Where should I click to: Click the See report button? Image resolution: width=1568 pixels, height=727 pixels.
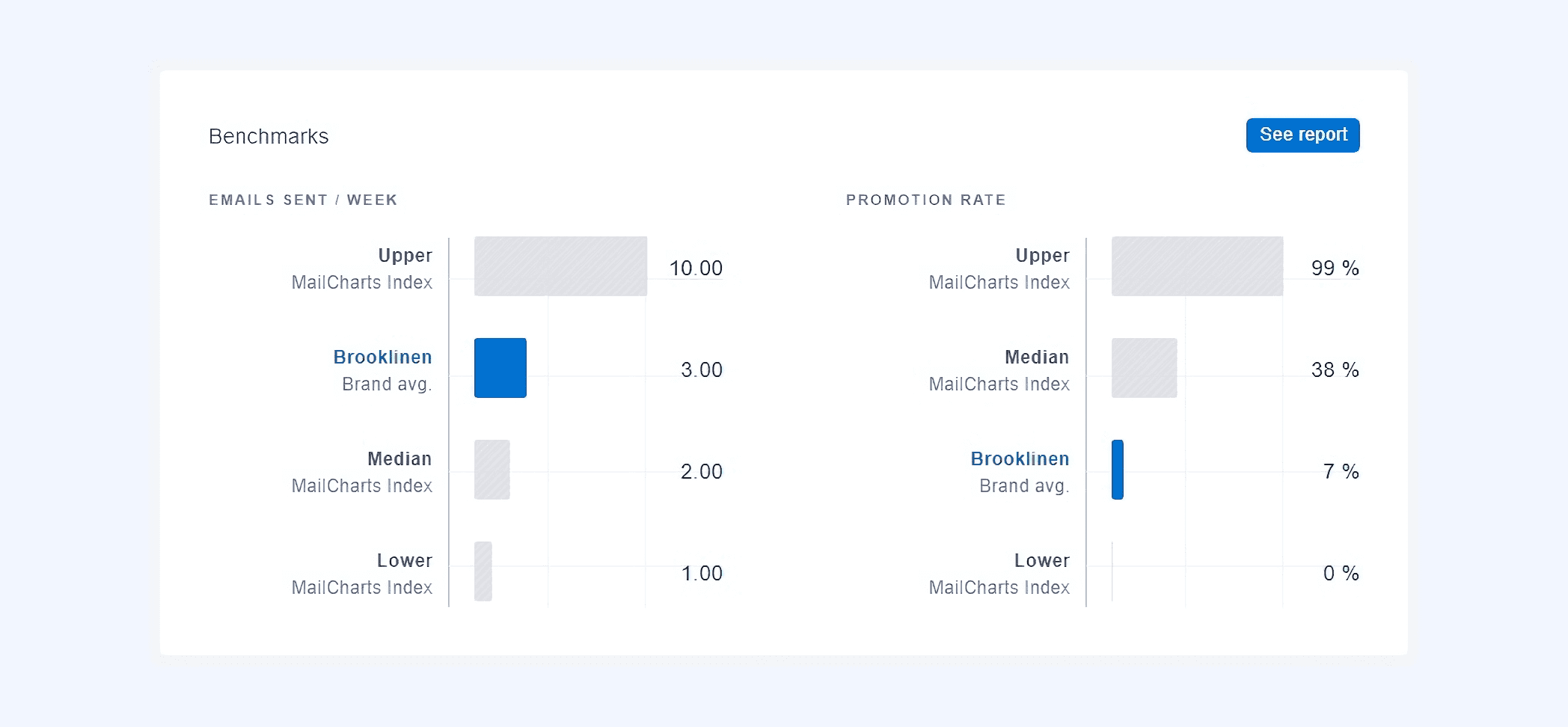click(x=1302, y=135)
